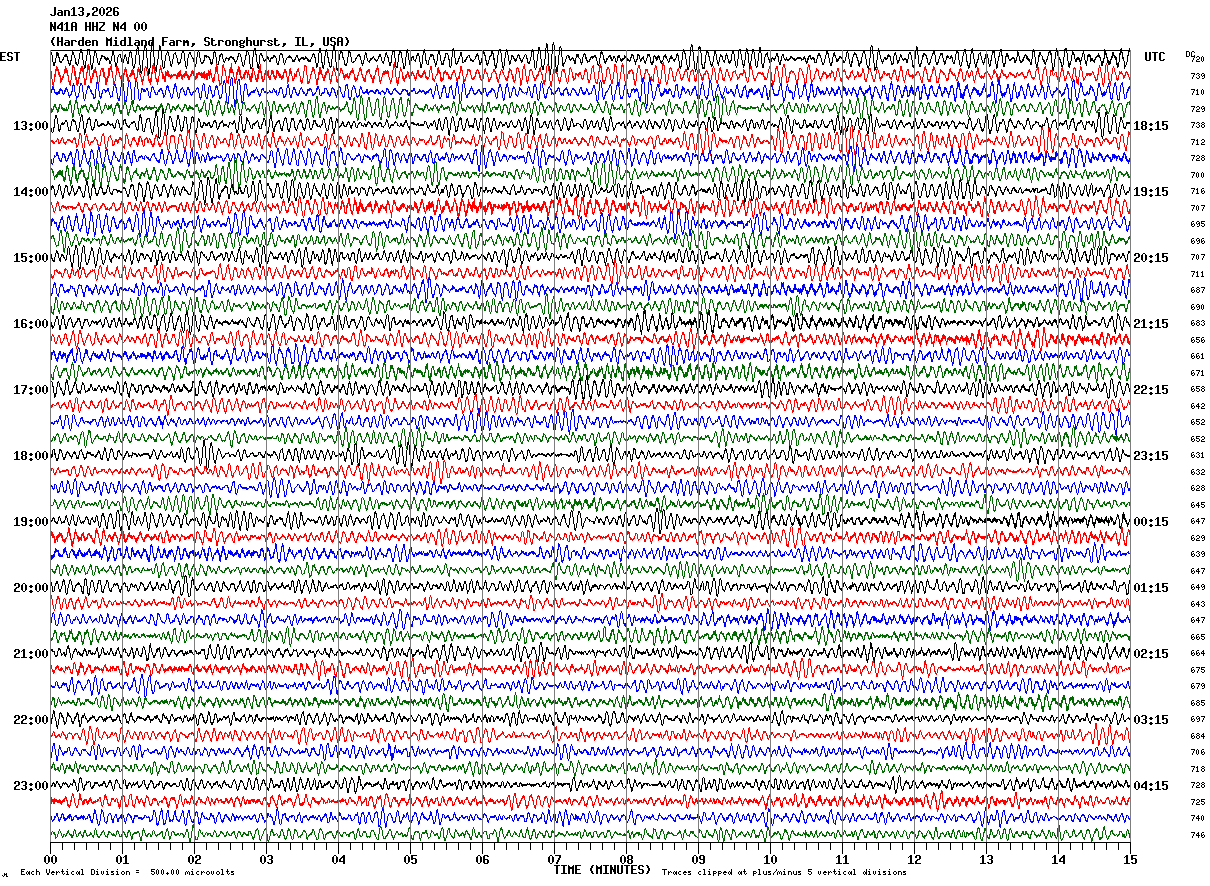Click the "03:15" UTC time label
Image resolution: width=1210 pixels, height=886 pixels.
(1151, 720)
